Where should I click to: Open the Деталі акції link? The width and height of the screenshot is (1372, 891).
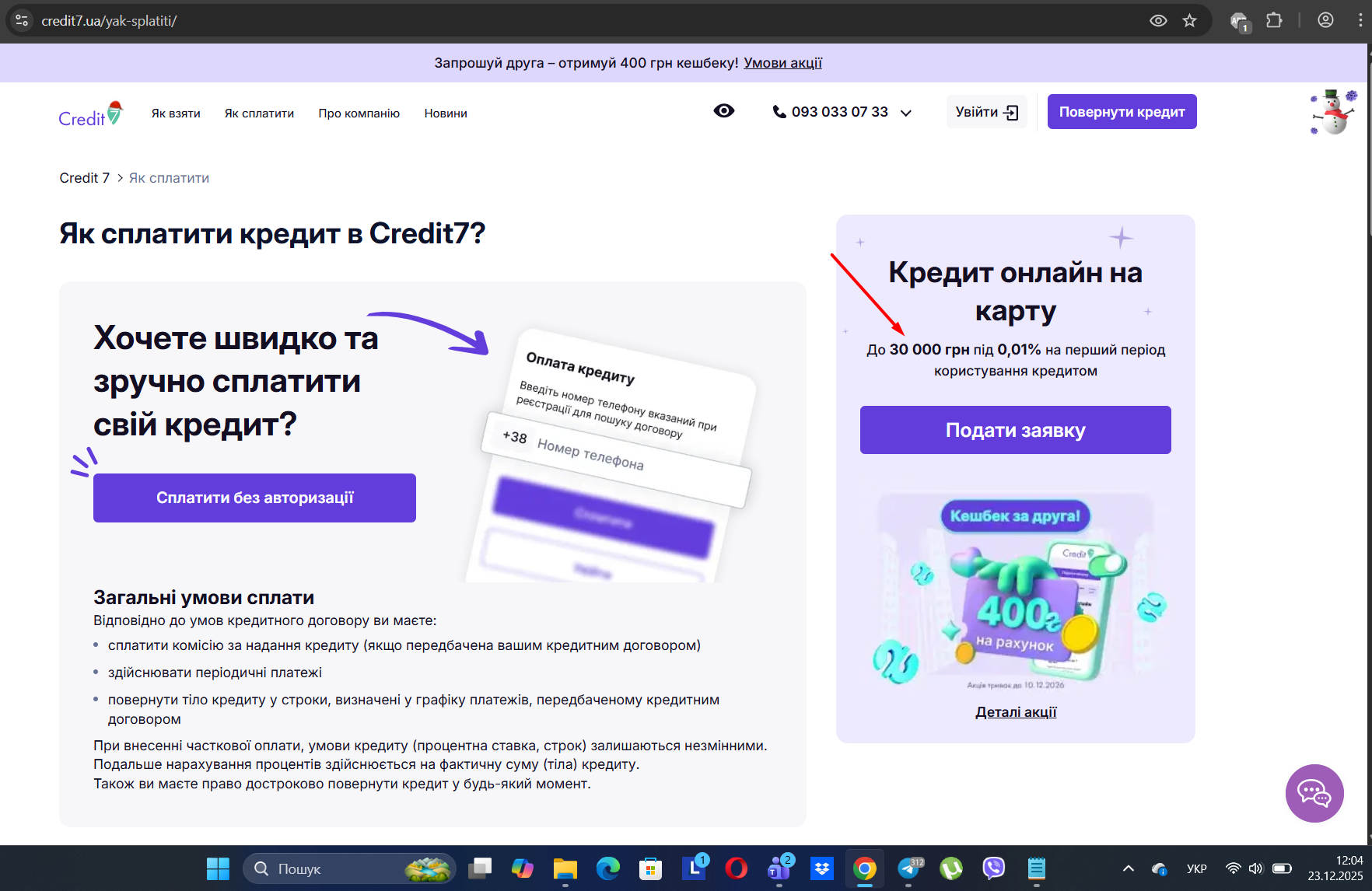(x=1016, y=712)
